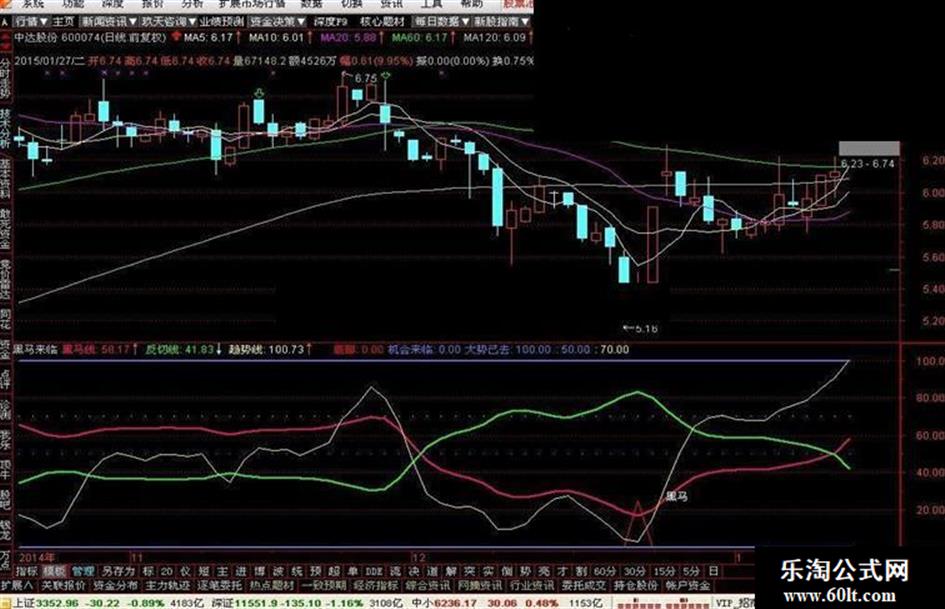Go to 主页 in toolbar
Screen dimensions: 945x609
(x=63, y=22)
